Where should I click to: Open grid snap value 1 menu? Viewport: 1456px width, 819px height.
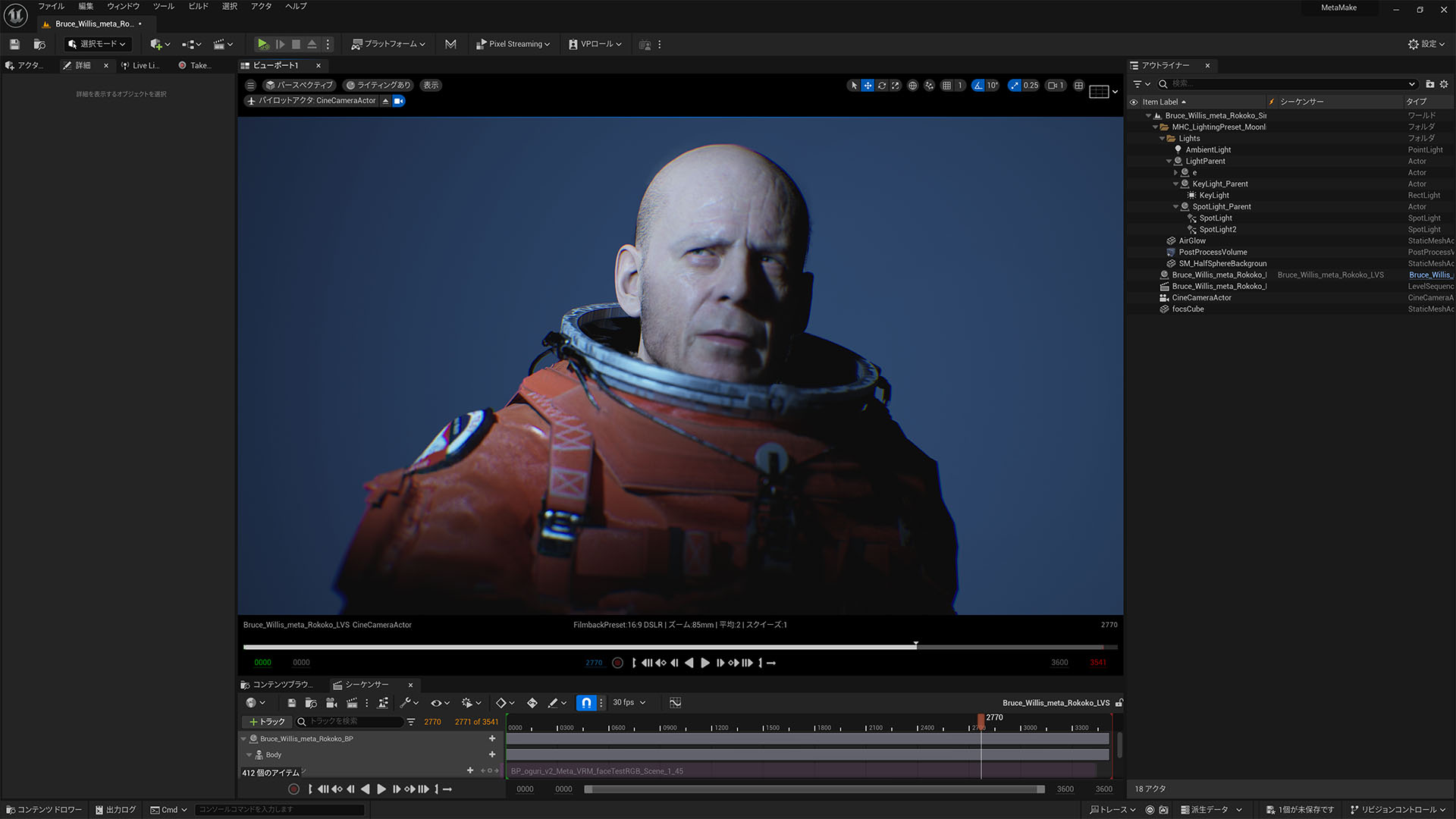[x=960, y=86]
